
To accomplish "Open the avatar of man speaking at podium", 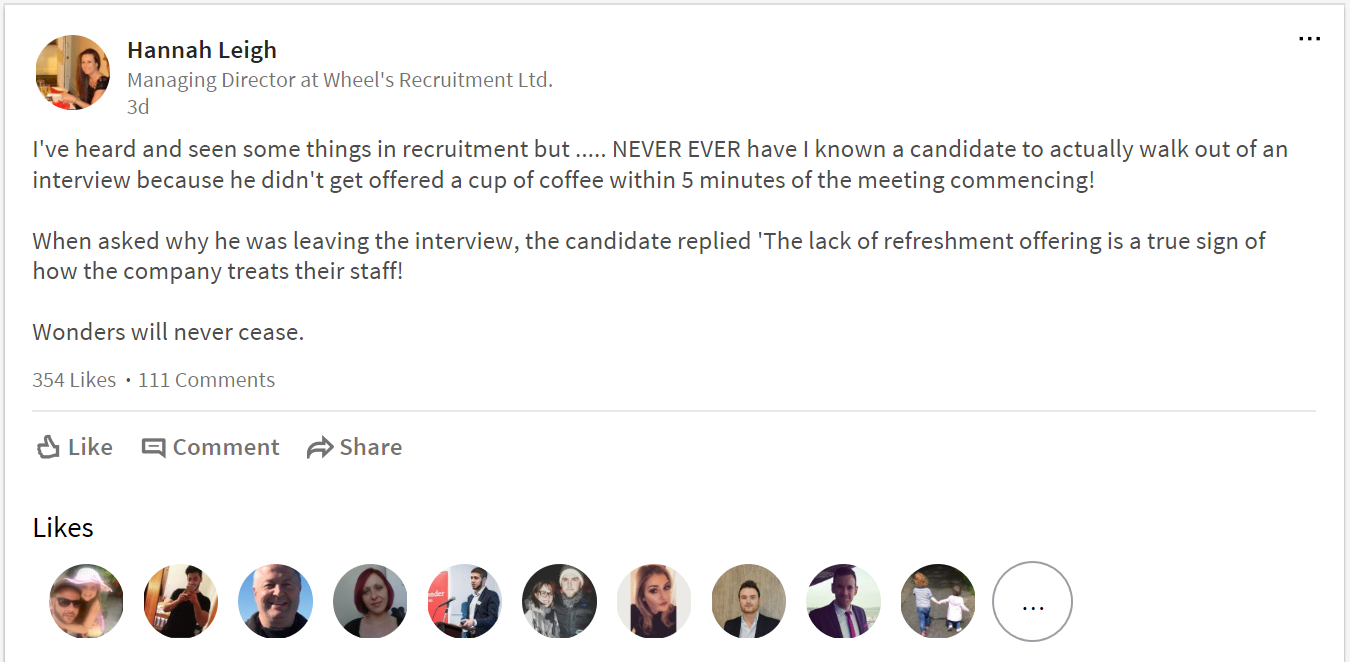I will point(465,602).
